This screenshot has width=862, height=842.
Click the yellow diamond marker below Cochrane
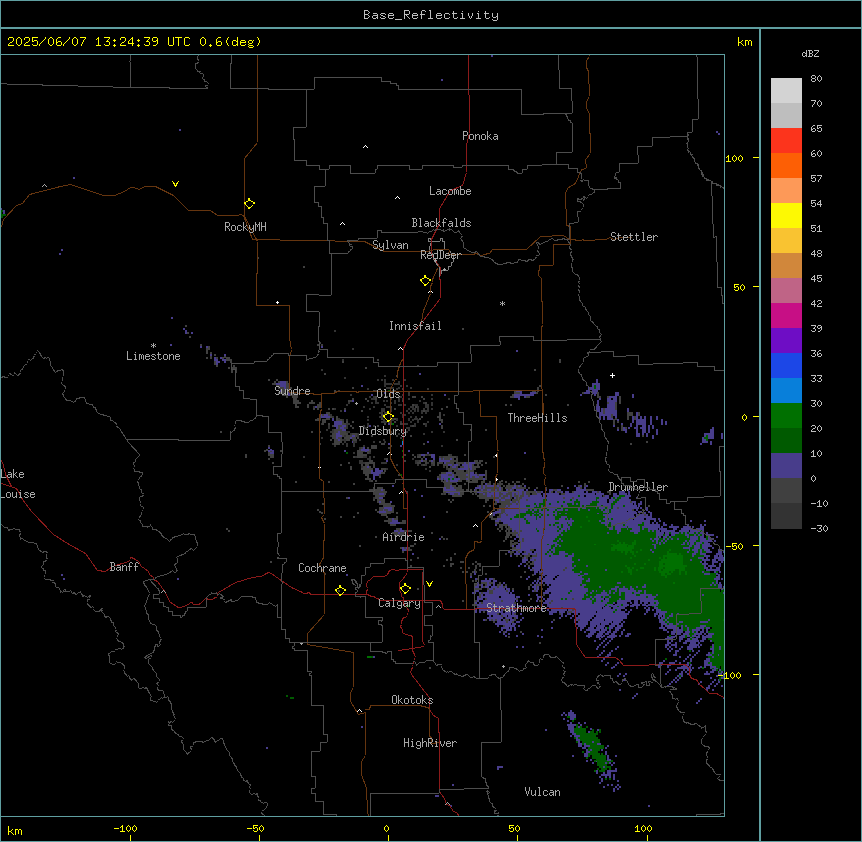coord(340,590)
